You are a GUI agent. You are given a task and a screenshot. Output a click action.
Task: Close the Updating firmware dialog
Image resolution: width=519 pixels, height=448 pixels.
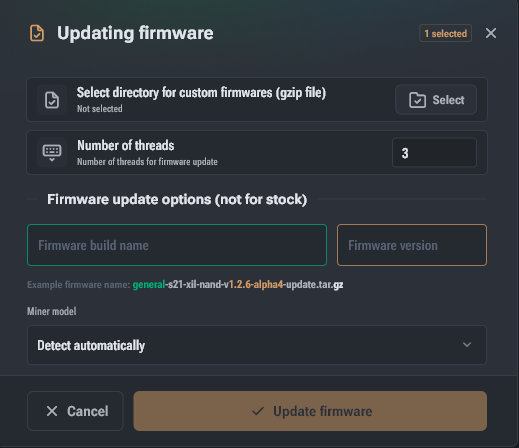tap(491, 33)
